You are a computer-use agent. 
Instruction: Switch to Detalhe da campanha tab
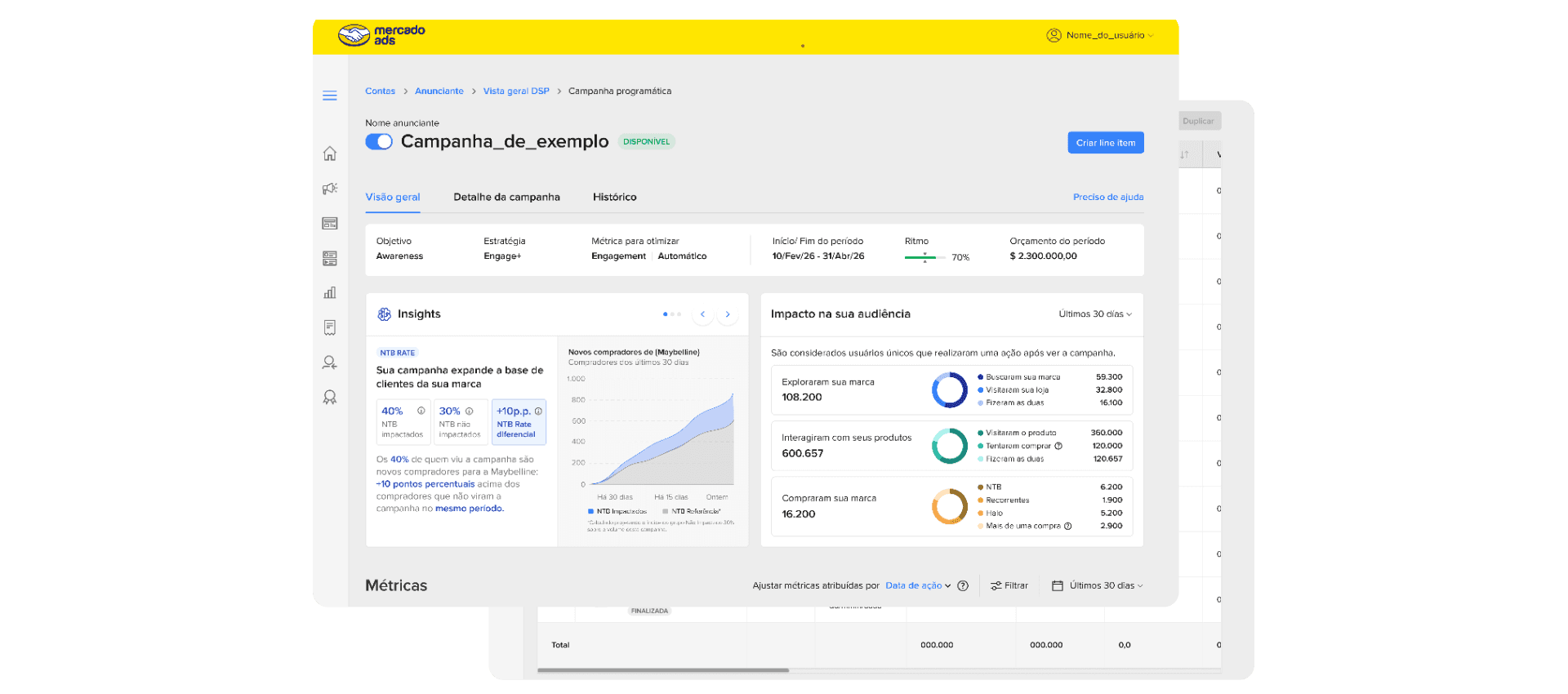(507, 197)
